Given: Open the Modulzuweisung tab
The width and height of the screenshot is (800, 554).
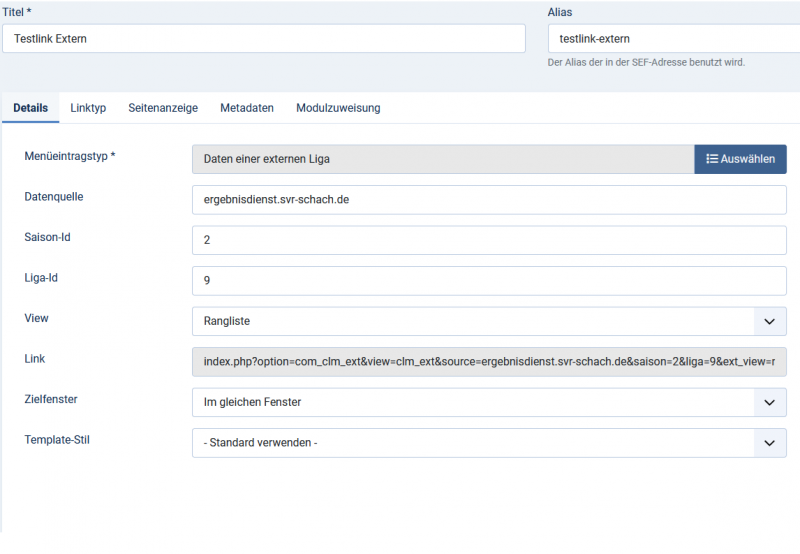Looking at the screenshot, I should click(x=338, y=108).
